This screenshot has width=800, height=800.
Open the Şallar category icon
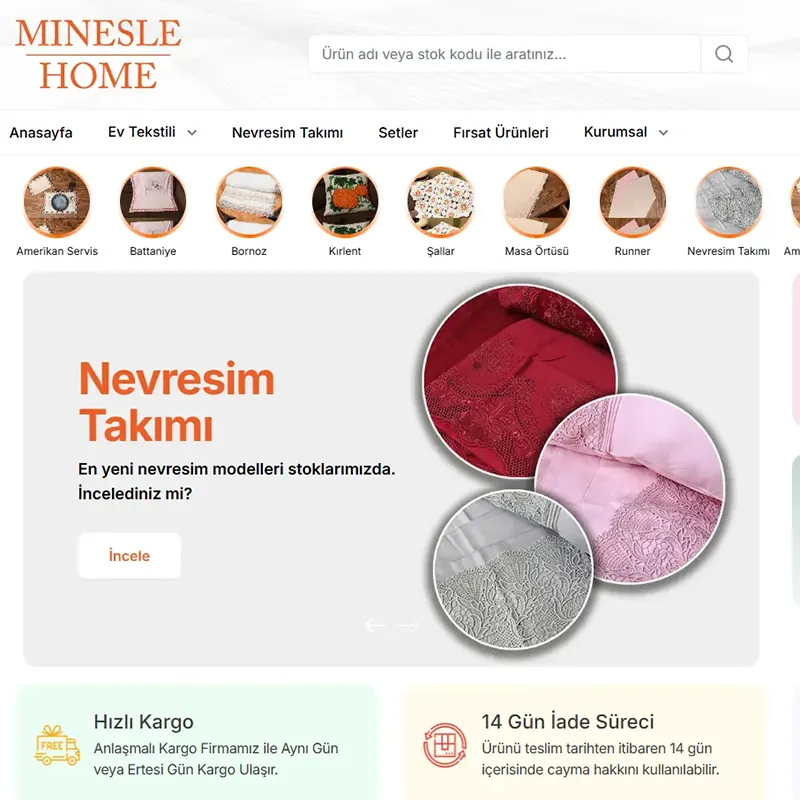(x=441, y=202)
